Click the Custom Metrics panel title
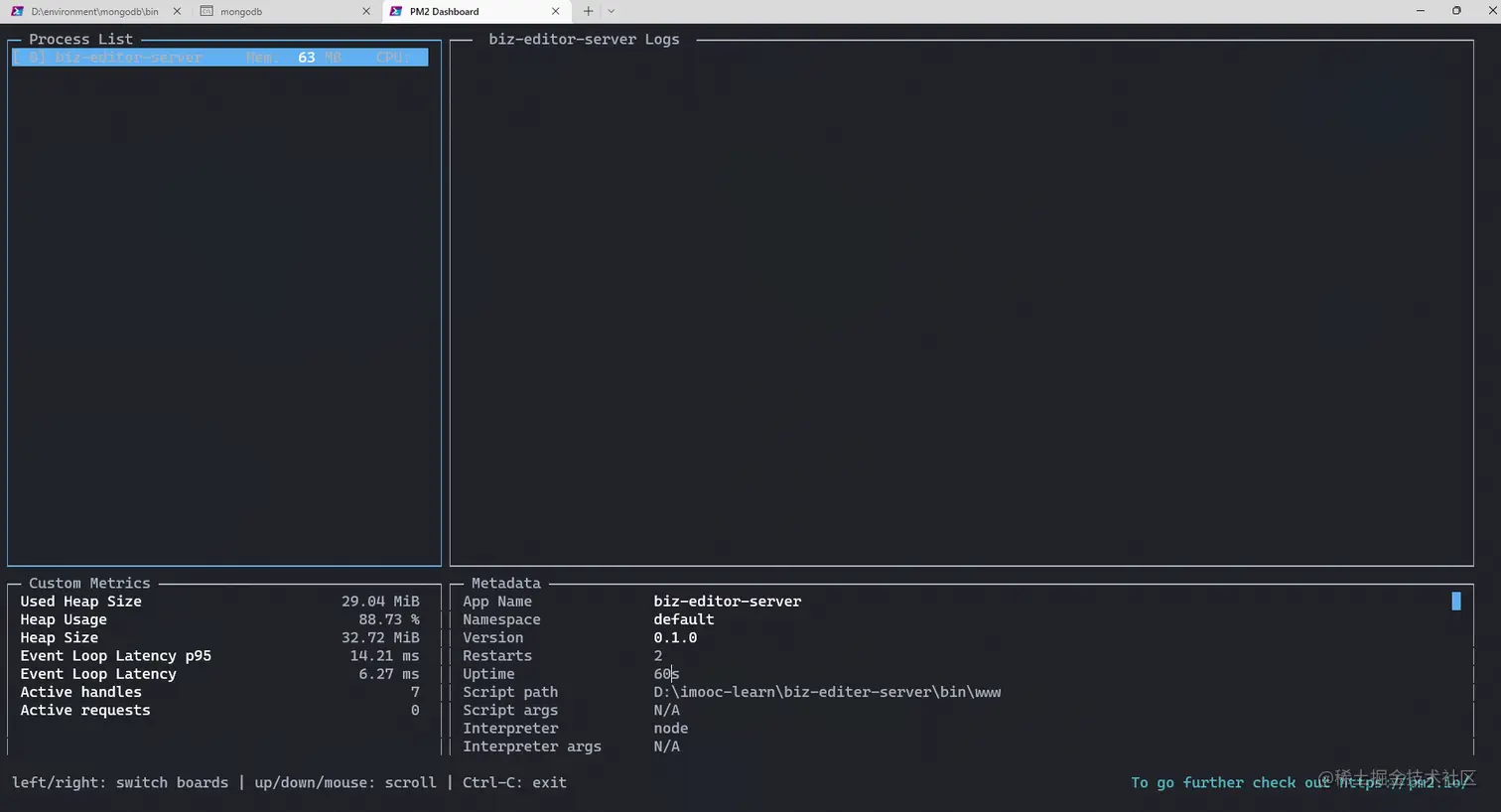 [x=89, y=584]
